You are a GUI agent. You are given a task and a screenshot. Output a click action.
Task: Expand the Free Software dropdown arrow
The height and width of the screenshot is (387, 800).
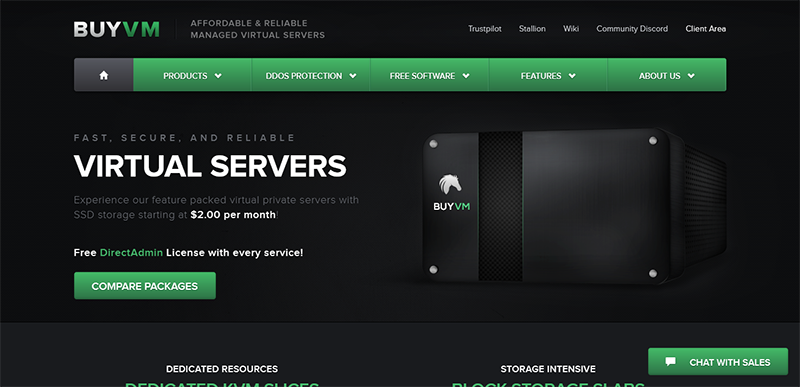pos(466,76)
